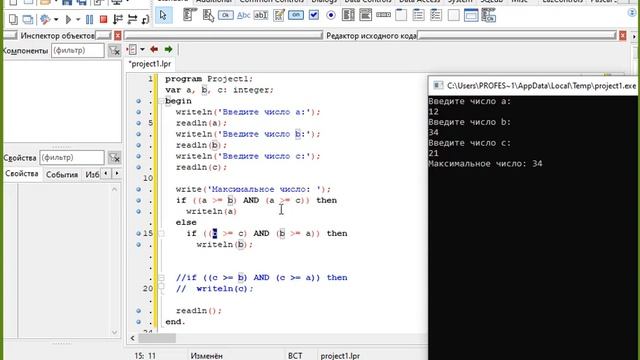Pick the TEdit abI component icon

point(260,16)
